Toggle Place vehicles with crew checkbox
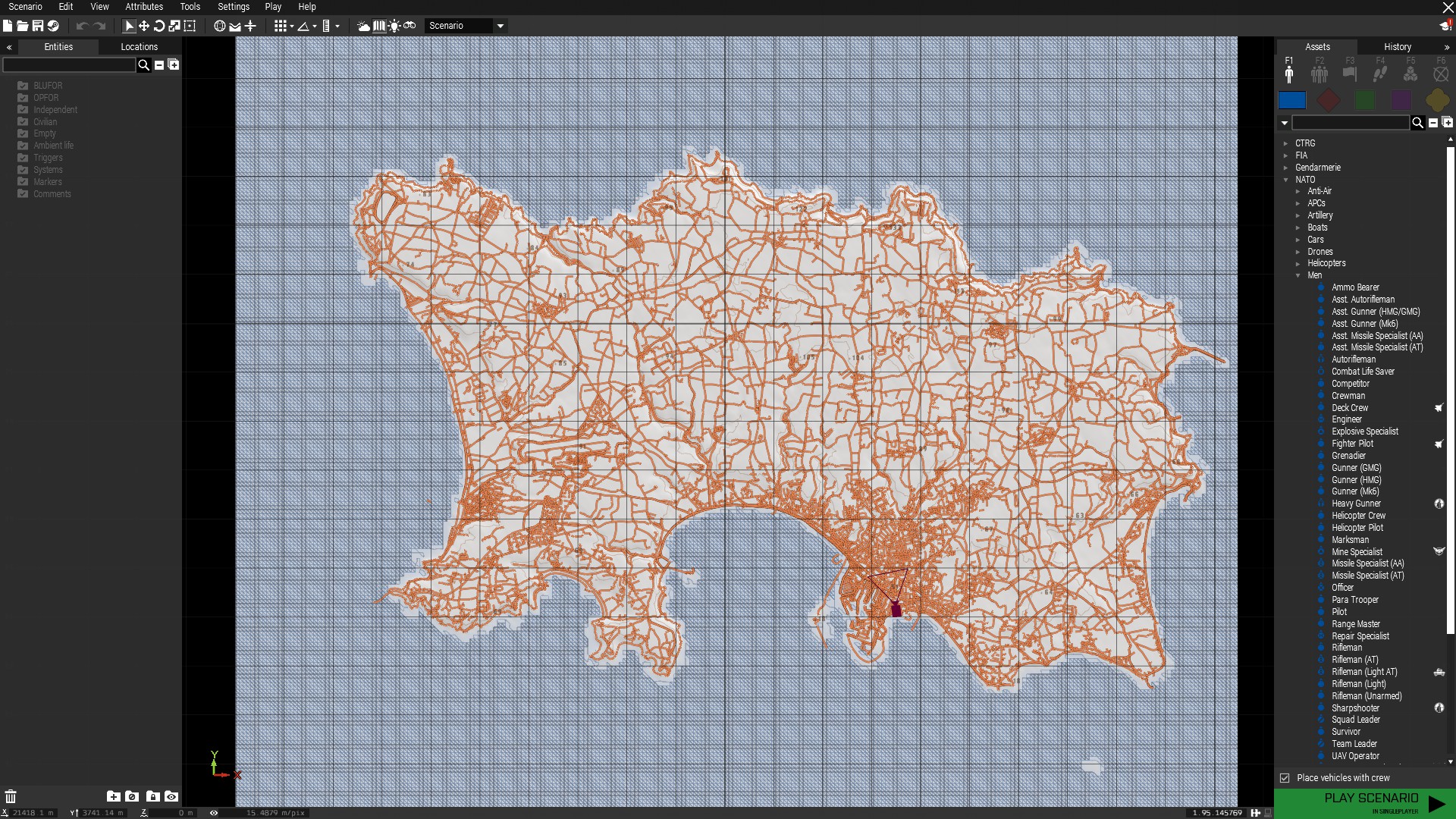 click(x=1285, y=778)
